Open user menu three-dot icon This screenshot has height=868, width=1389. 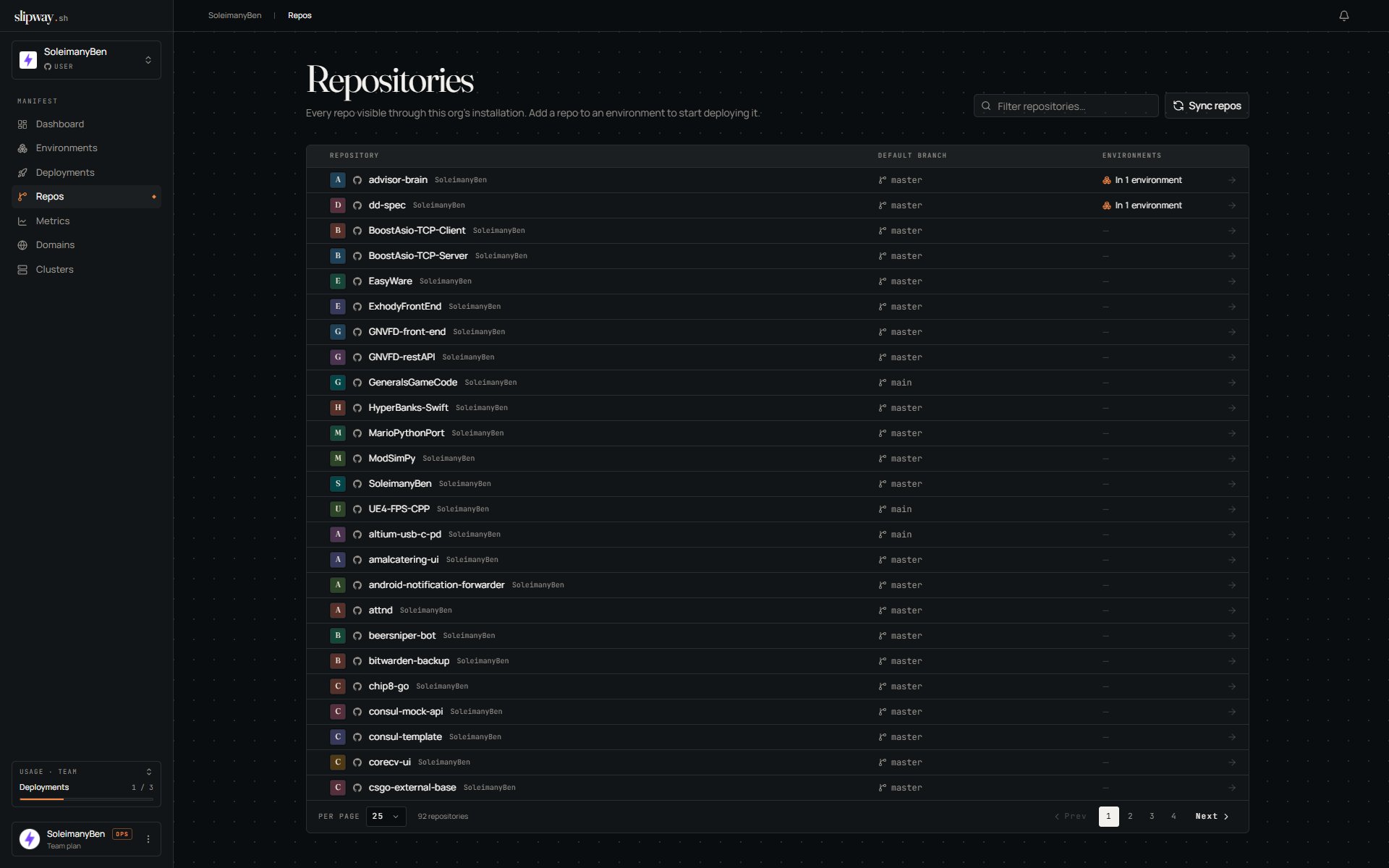click(148, 839)
